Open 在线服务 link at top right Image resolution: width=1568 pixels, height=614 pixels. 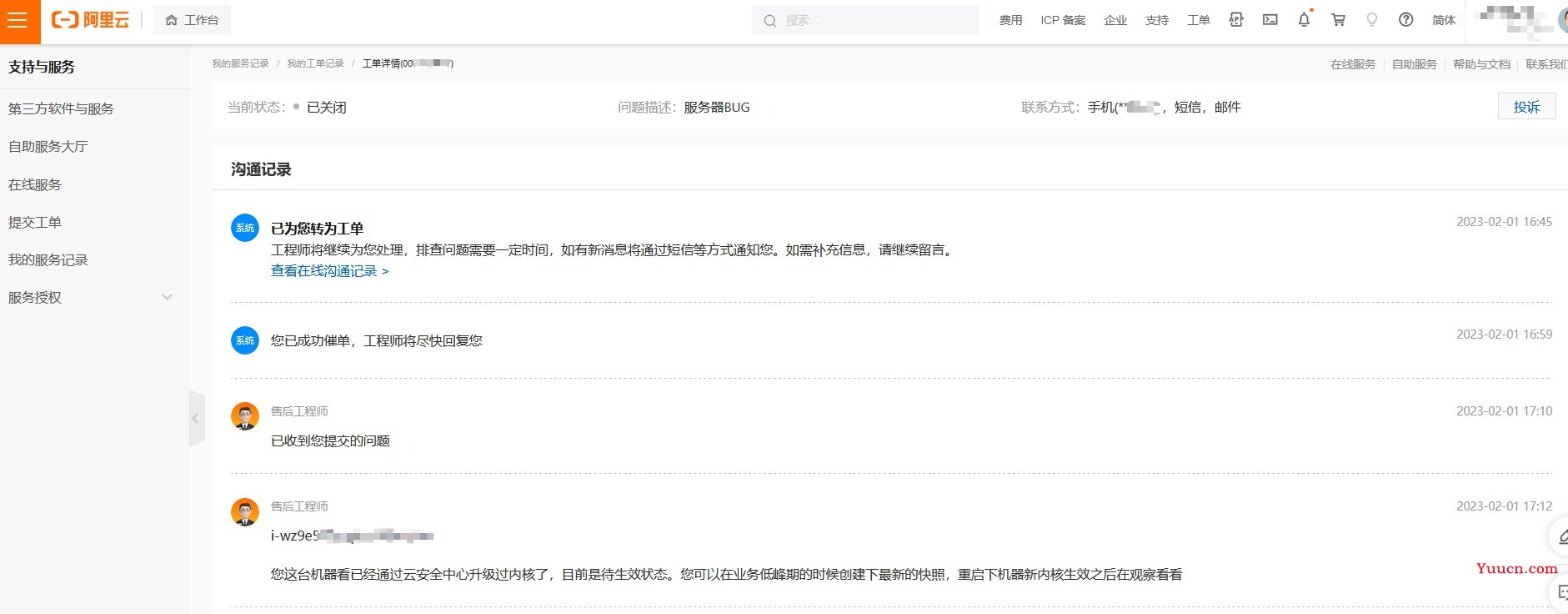(x=1353, y=64)
